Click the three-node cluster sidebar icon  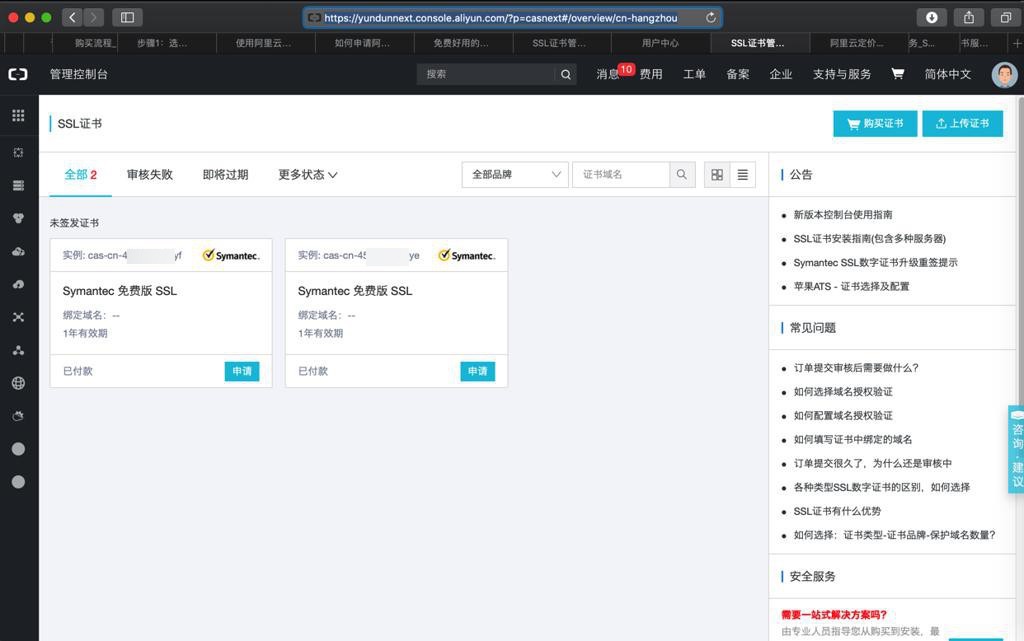(18, 351)
